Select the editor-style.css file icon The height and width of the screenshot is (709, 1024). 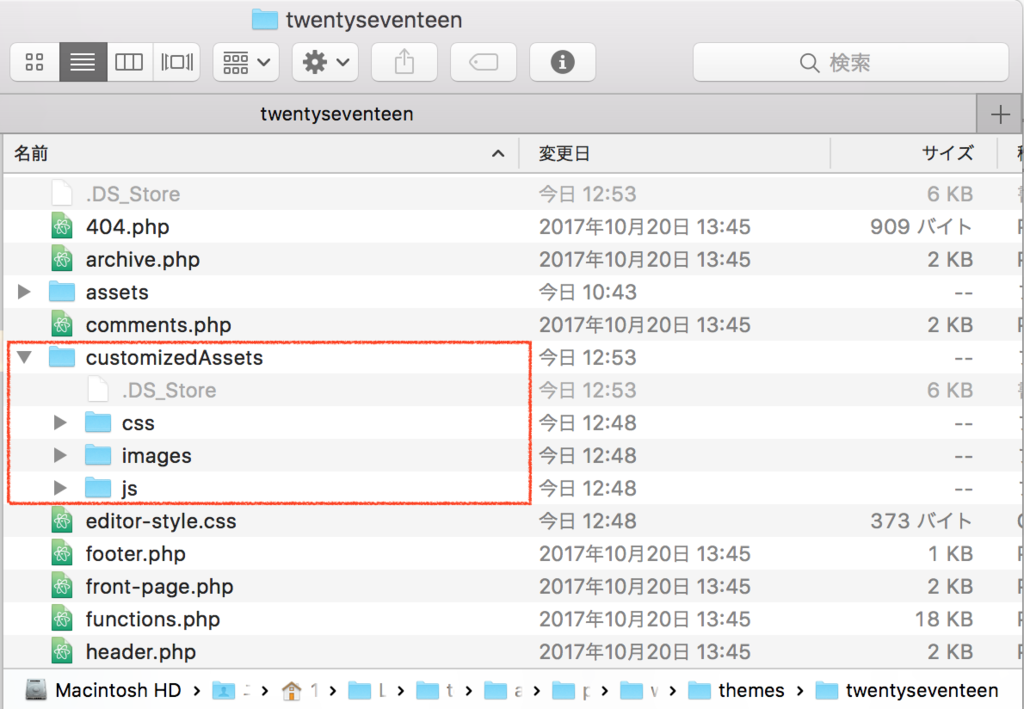tap(62, 521)
